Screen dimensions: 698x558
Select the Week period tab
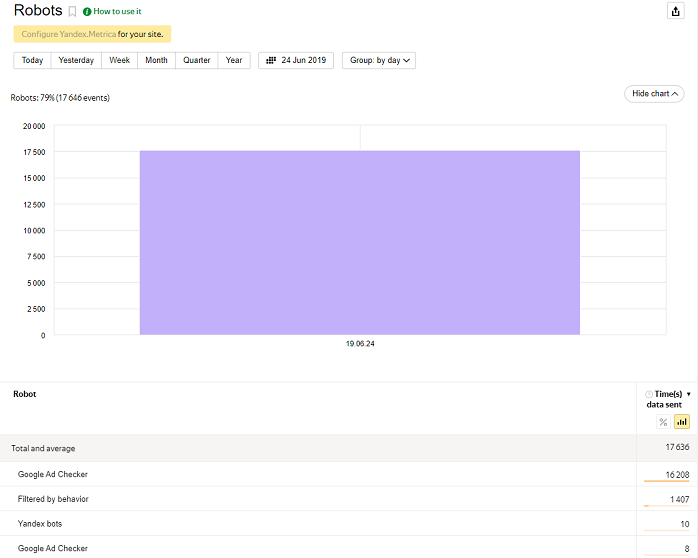(119, 60)
